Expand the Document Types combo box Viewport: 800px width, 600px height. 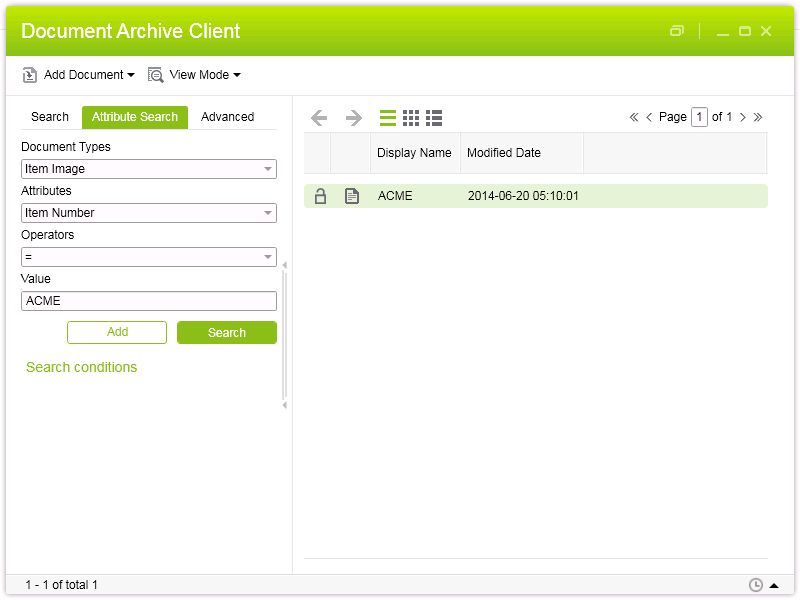click(268, 169)
